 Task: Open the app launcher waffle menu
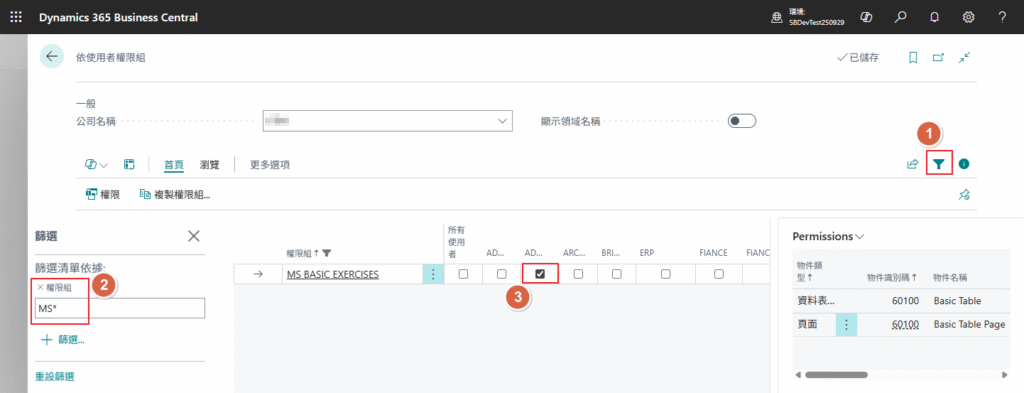point(16,18)
